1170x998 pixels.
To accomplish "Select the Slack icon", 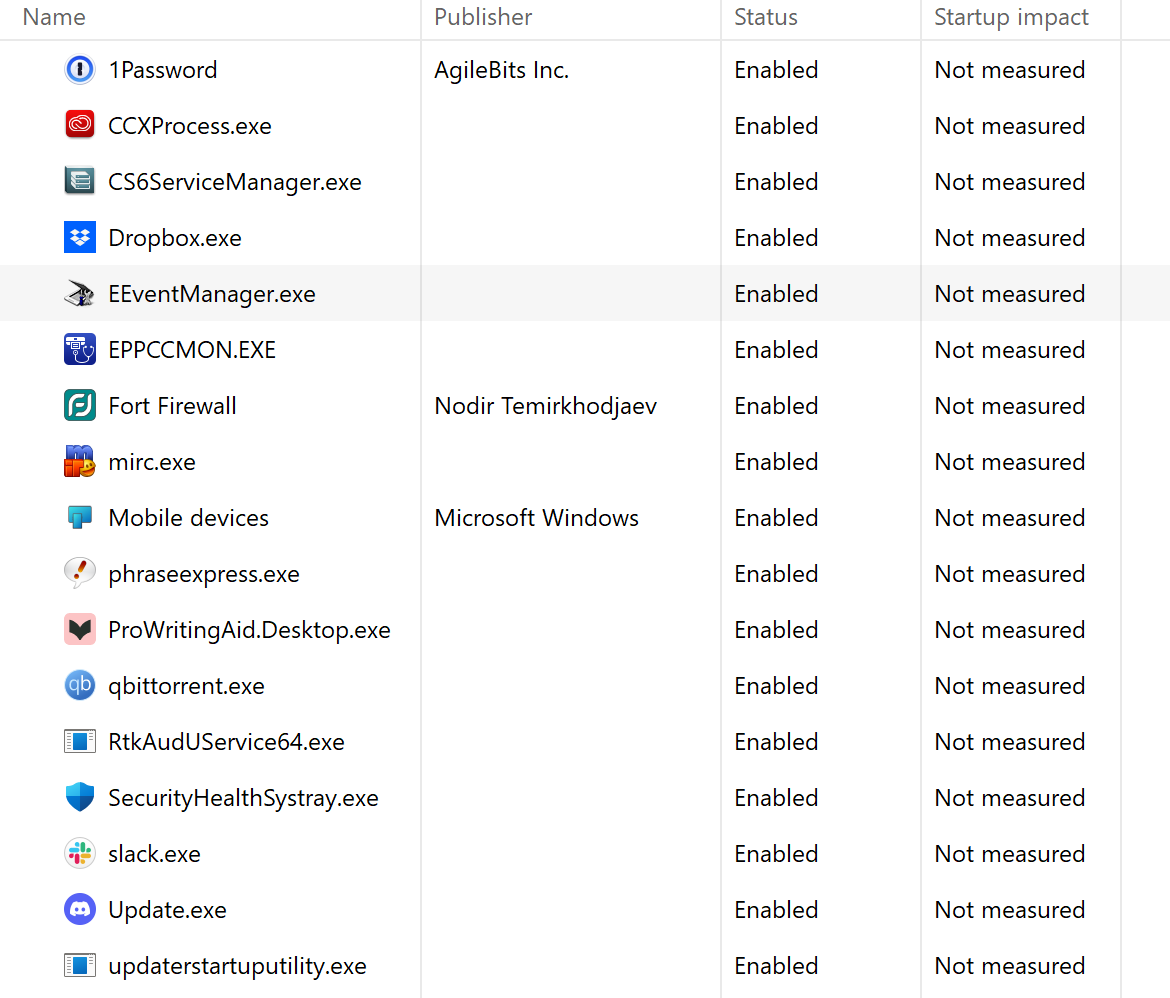I will (x=79, y=854).
